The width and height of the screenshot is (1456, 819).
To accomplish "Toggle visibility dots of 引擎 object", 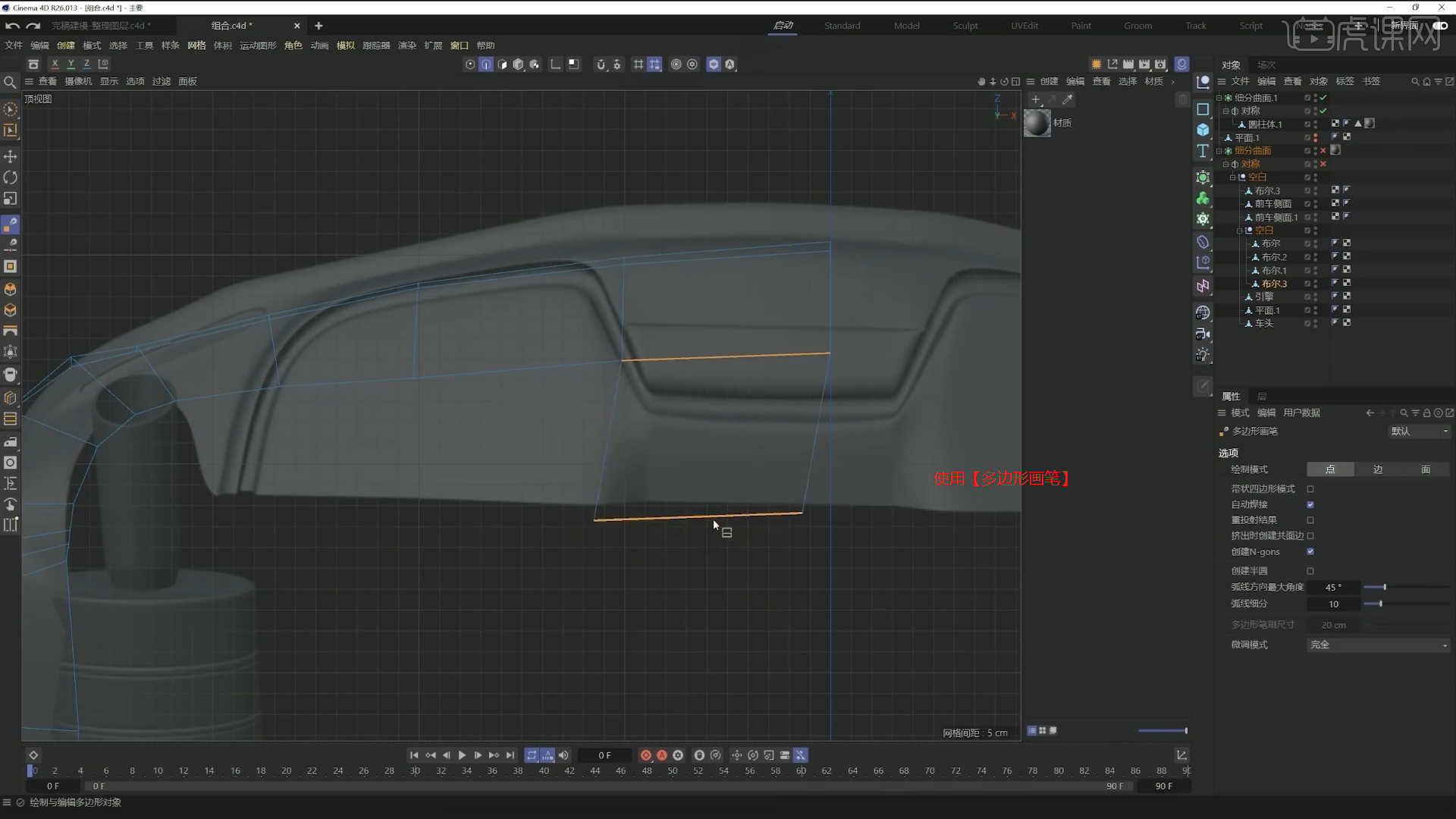I will 1316,297.
